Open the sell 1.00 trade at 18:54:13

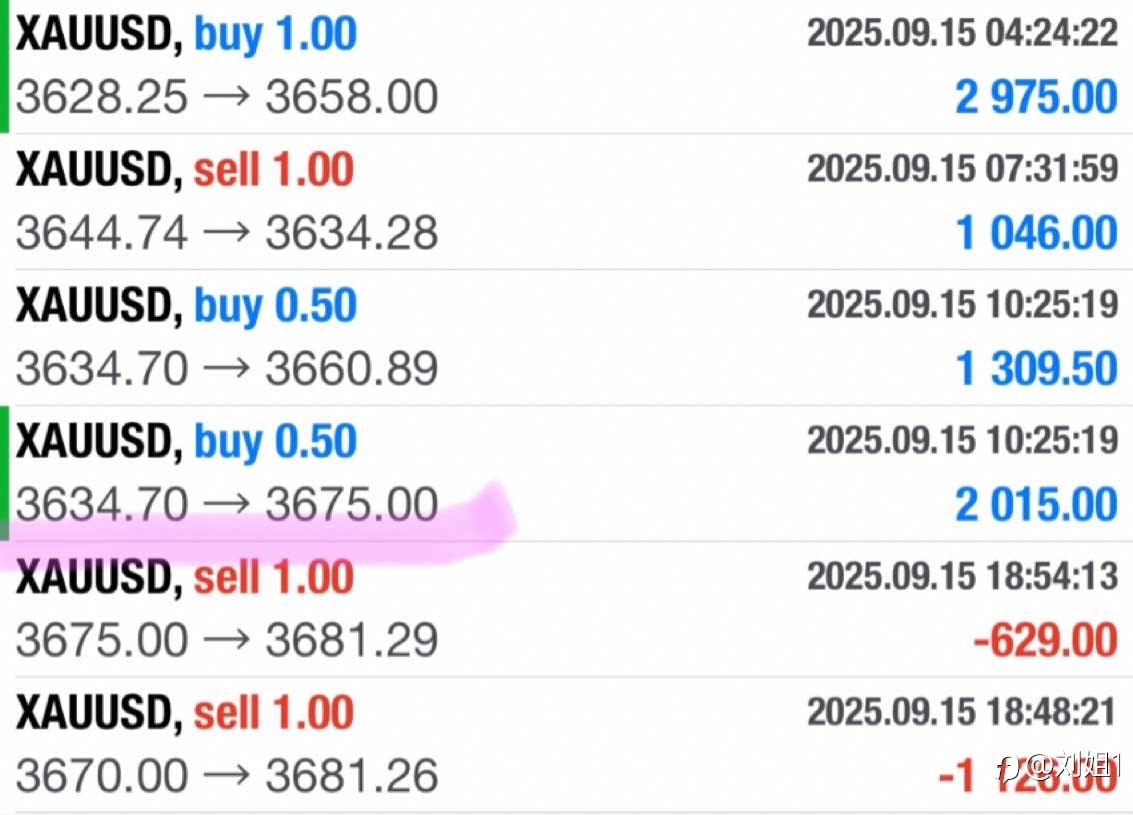[x=566, y=609]
